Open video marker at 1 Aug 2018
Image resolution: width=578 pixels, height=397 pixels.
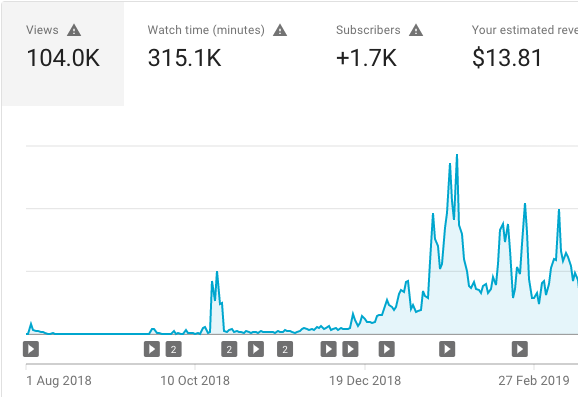click(31, 349)
